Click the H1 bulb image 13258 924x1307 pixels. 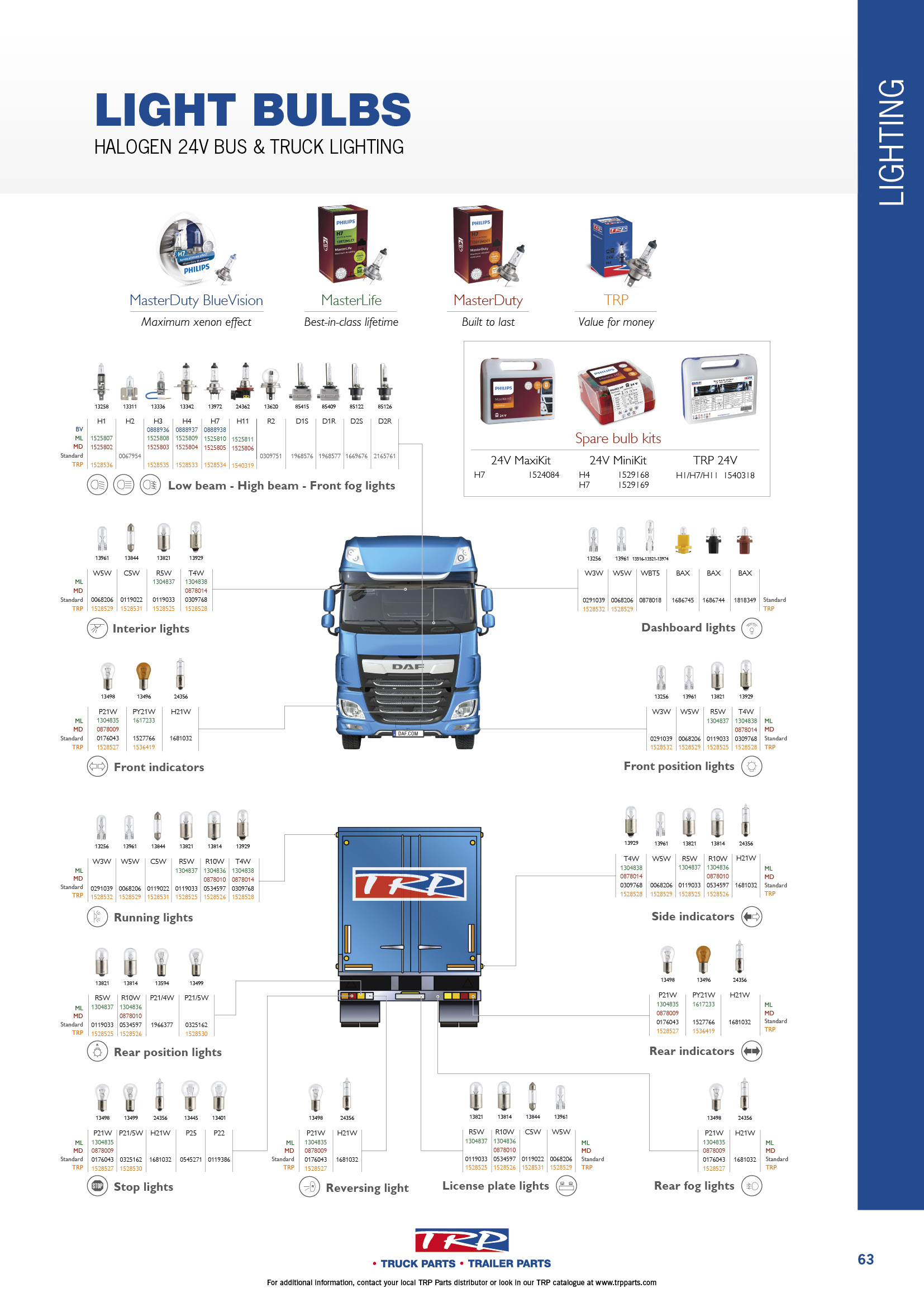coord(101,382)
